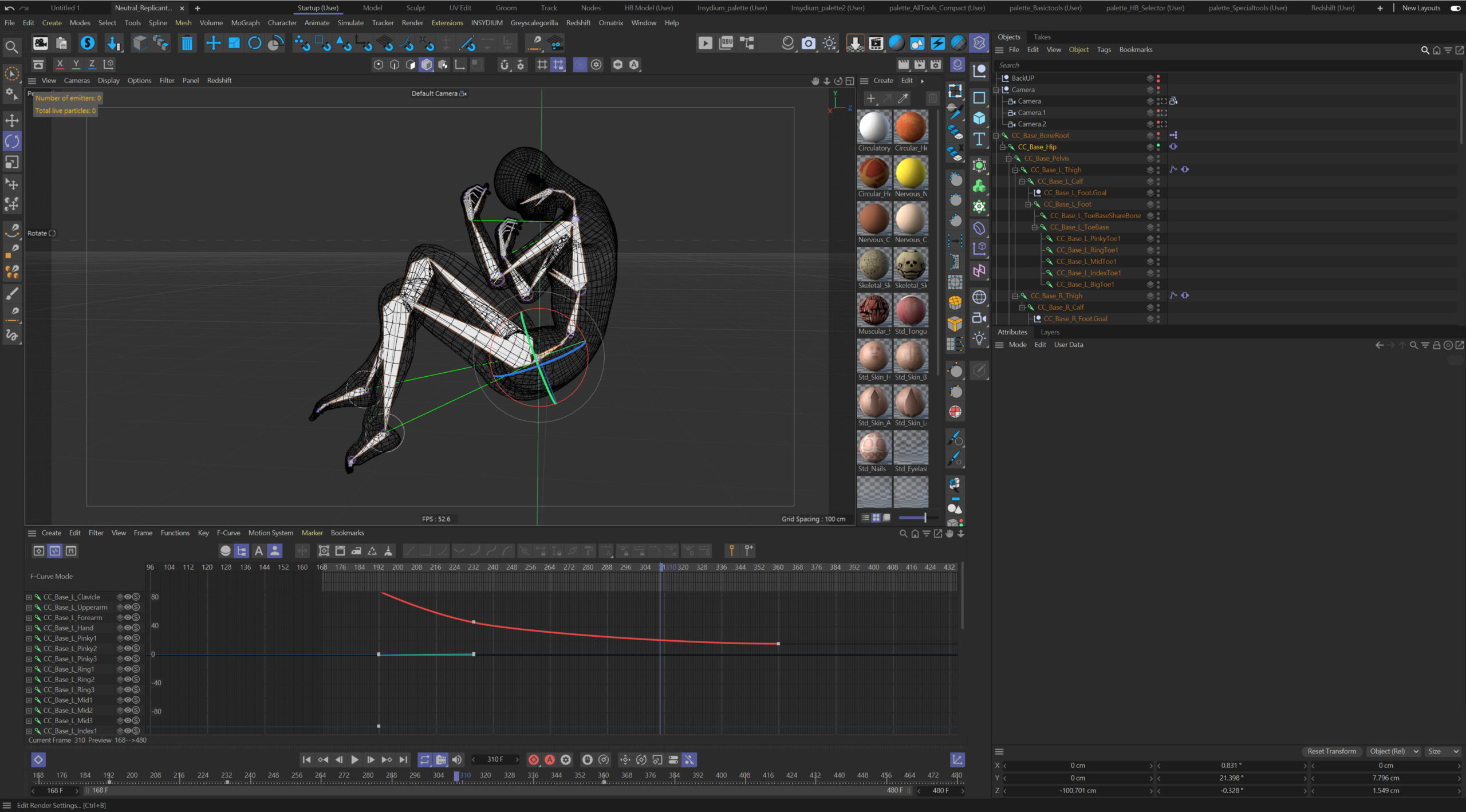Image resolution: width=1466 pixels, height=812 pixels.
Task: Click Reset Transform button
Action: point(1331,751)
